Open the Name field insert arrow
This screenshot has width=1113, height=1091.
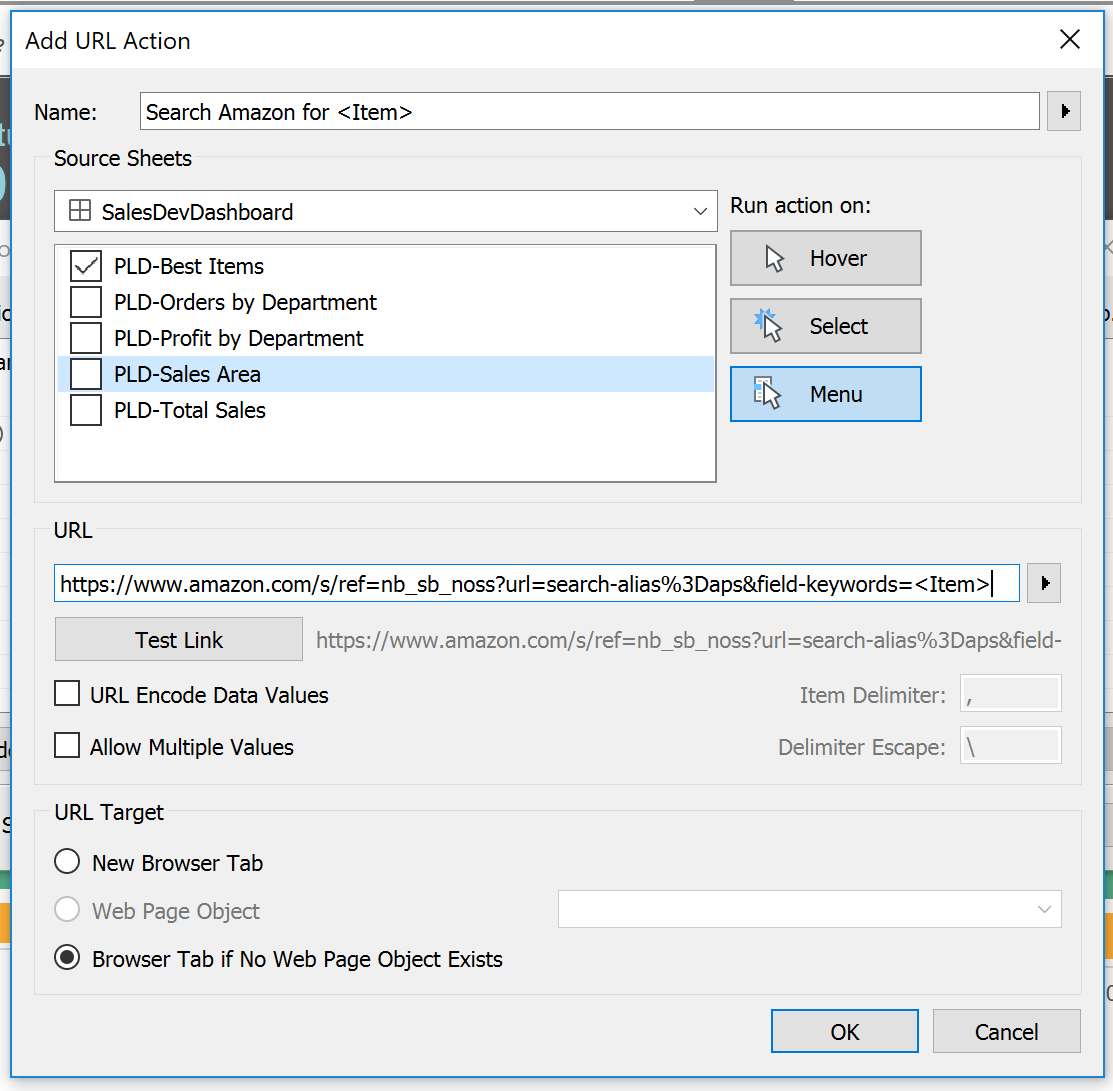tap(1063, 111)
